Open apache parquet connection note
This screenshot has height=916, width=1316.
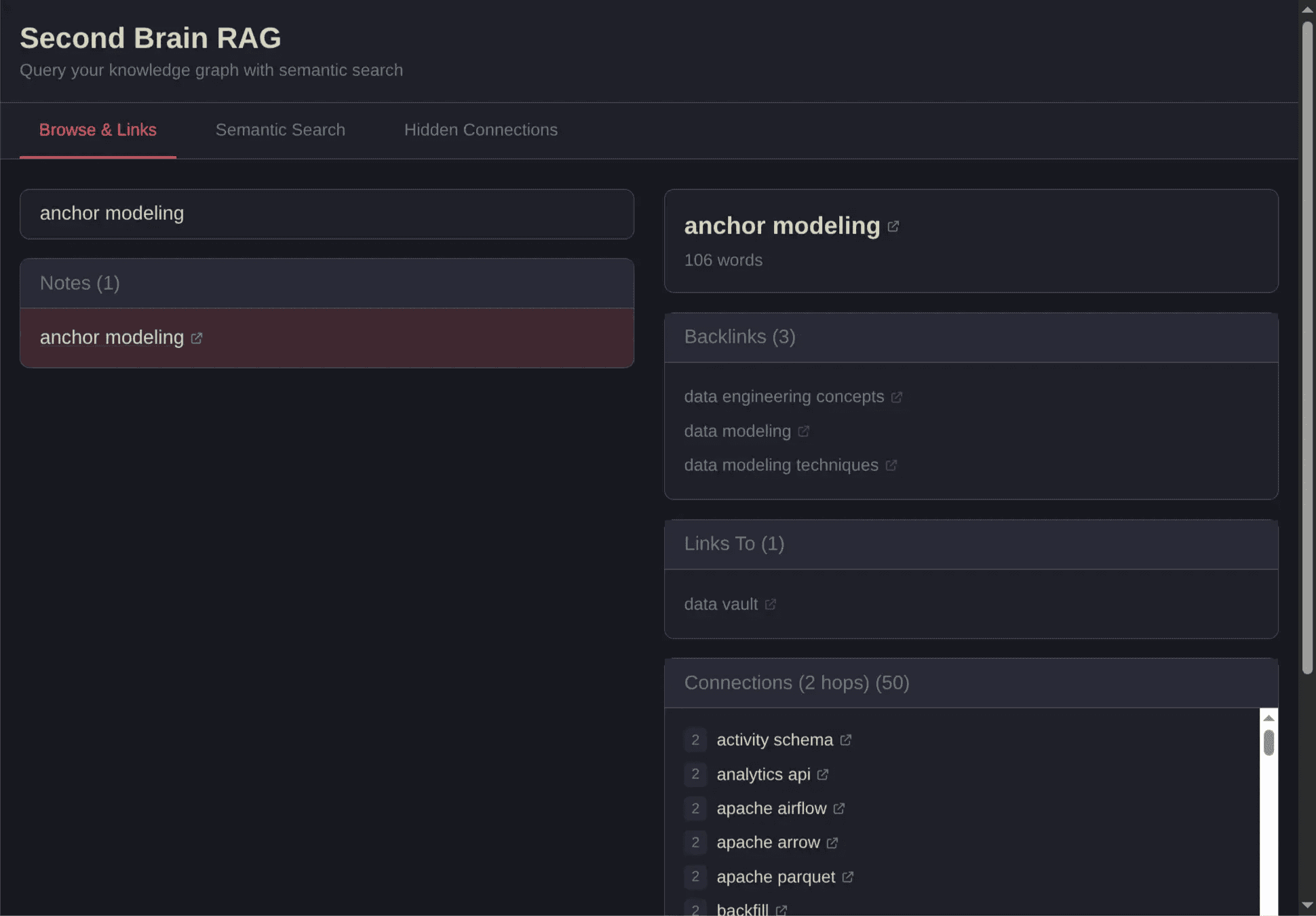click(775, 877)
